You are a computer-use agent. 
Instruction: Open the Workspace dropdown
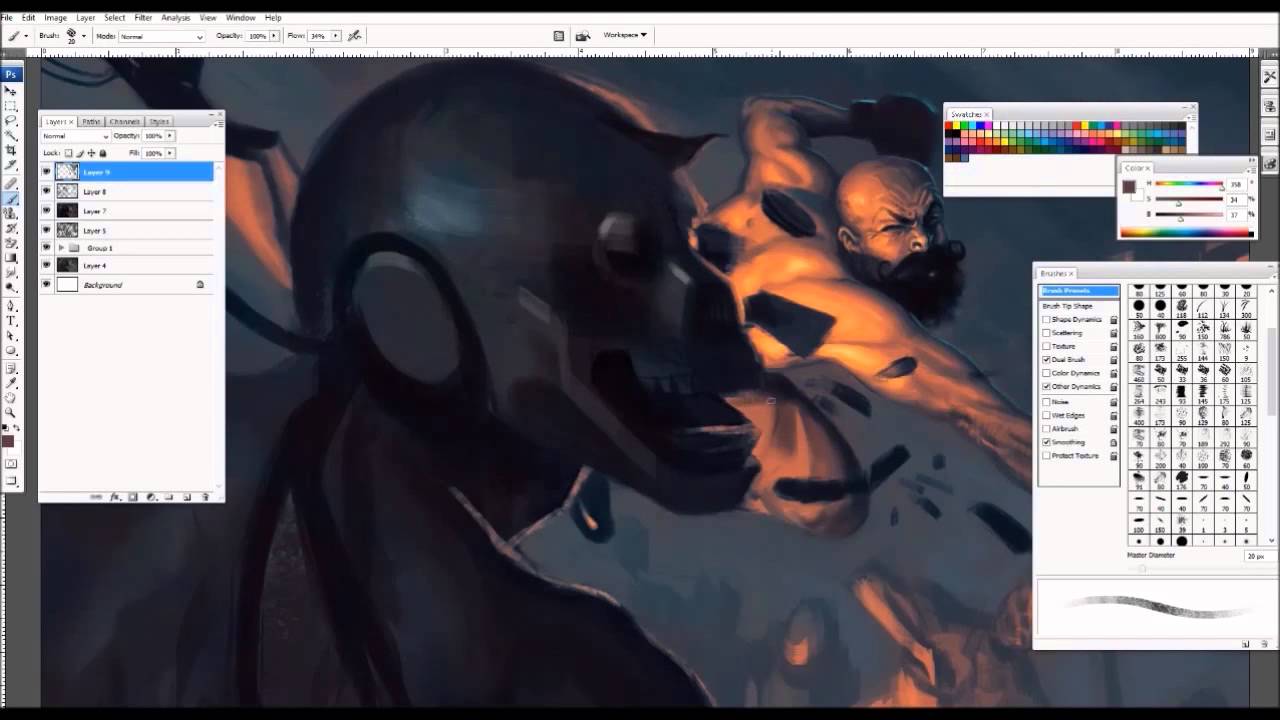(x=624, y=35)
